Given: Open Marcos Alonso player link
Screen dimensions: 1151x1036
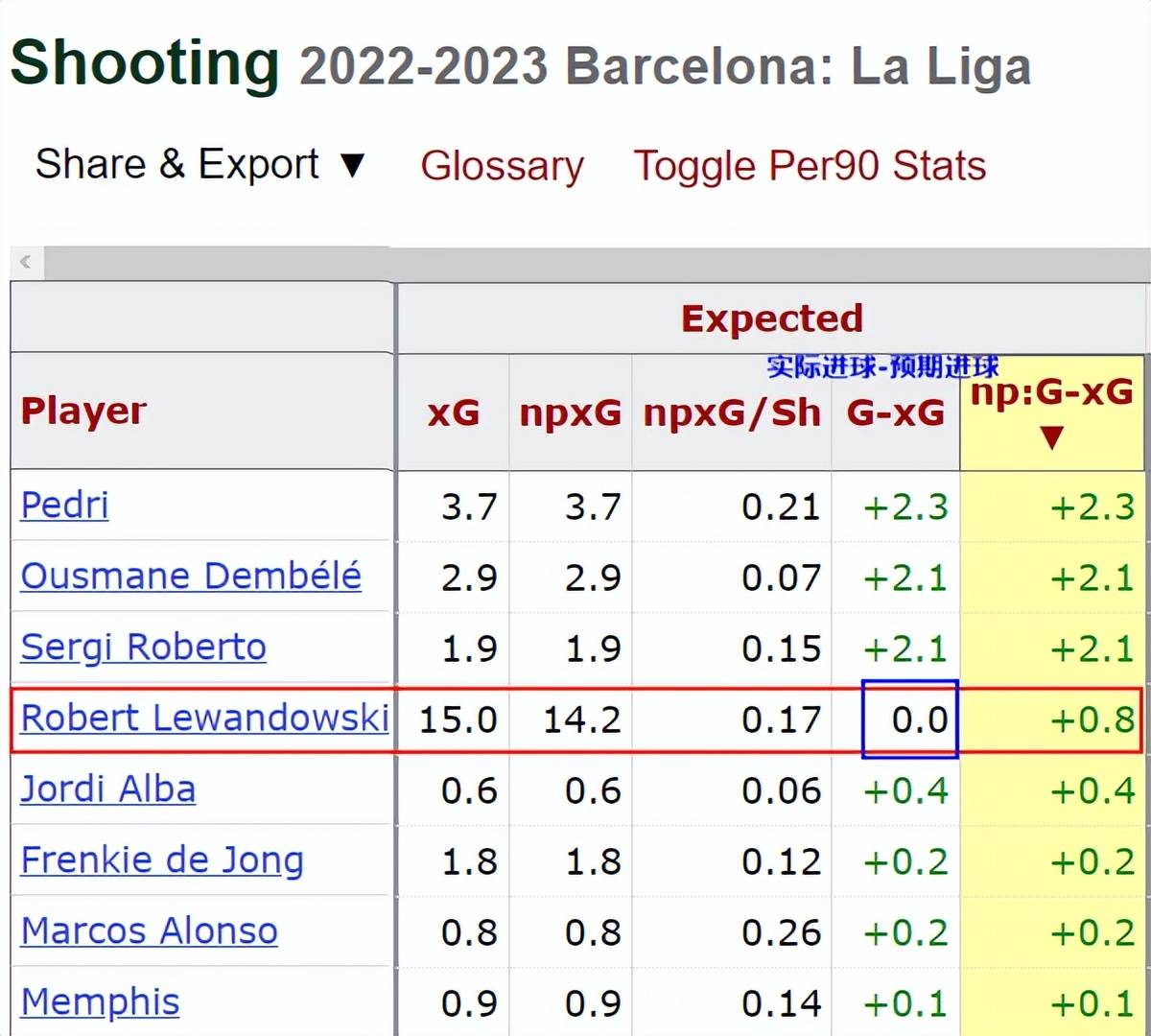Looking at the screenshot, I should tap(149, 930).
